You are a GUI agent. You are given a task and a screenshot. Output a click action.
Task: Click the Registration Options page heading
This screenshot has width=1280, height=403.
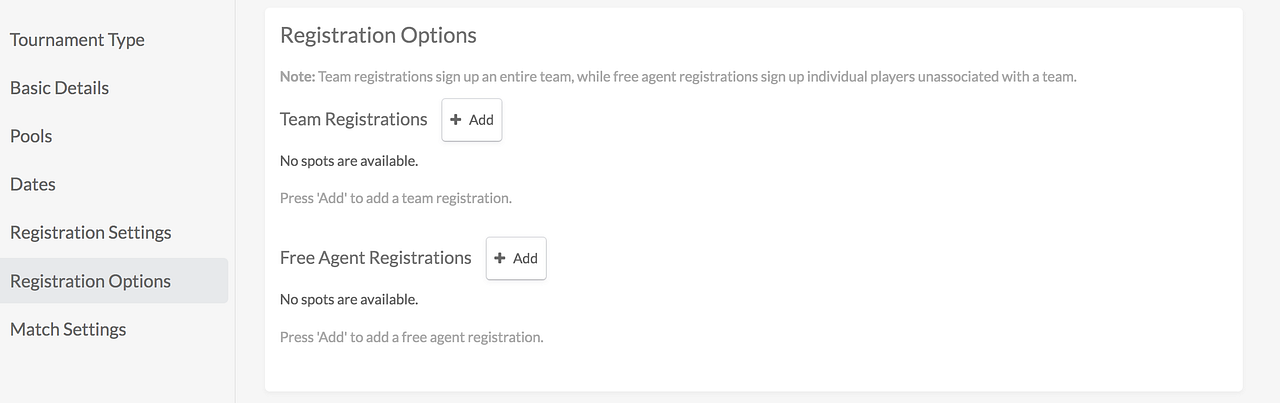point(378,36)
